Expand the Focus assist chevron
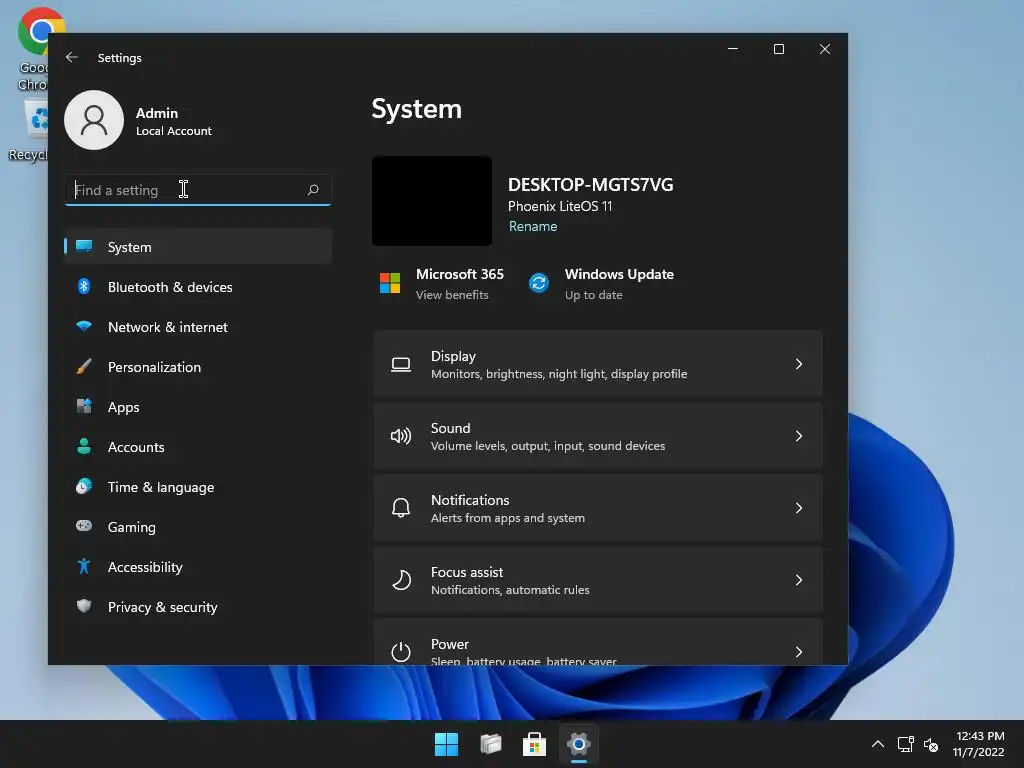Screen dimensions: 1024x768 799,579
